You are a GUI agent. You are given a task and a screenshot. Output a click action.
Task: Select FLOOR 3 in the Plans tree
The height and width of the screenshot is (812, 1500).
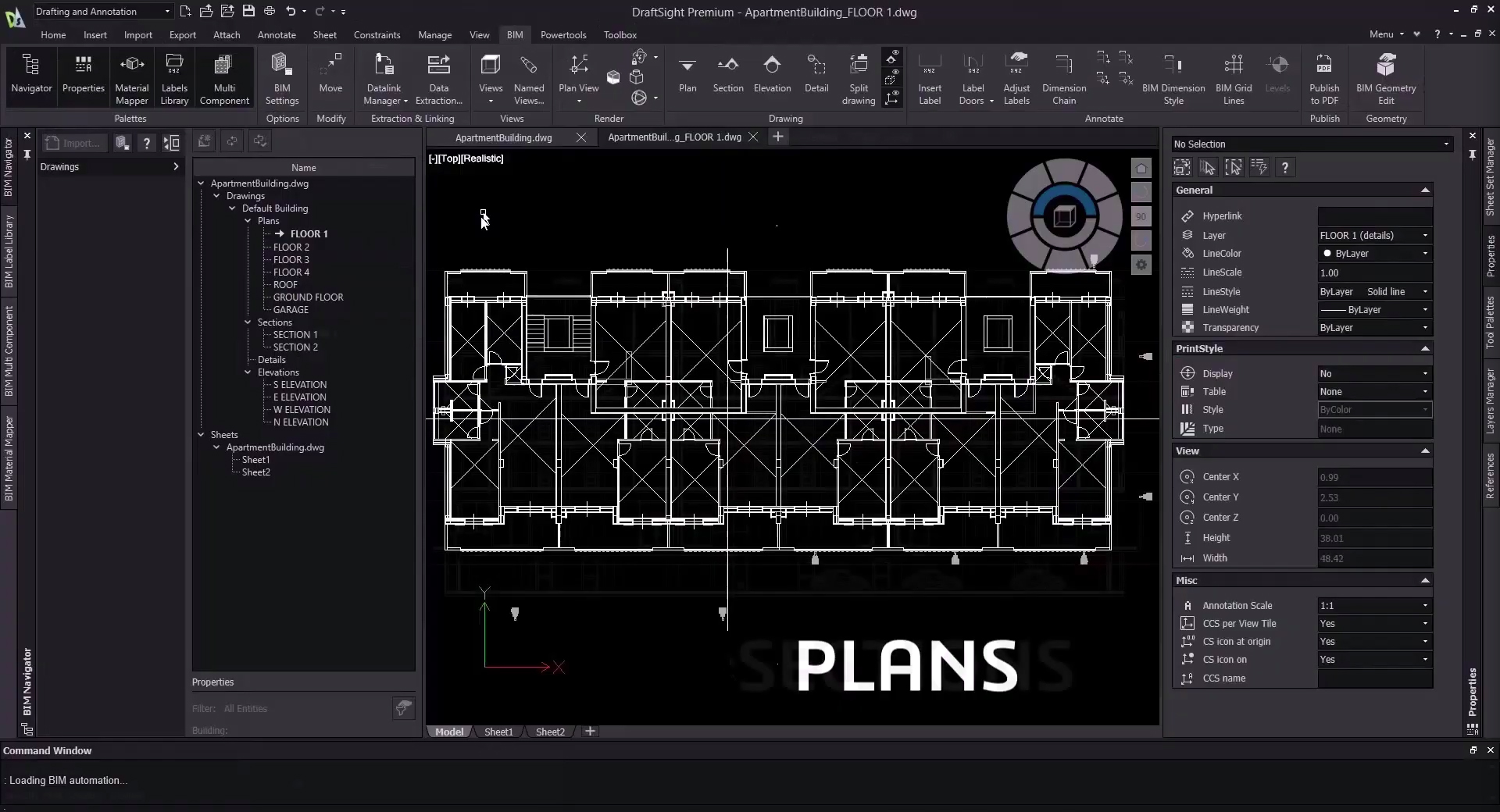291,260
